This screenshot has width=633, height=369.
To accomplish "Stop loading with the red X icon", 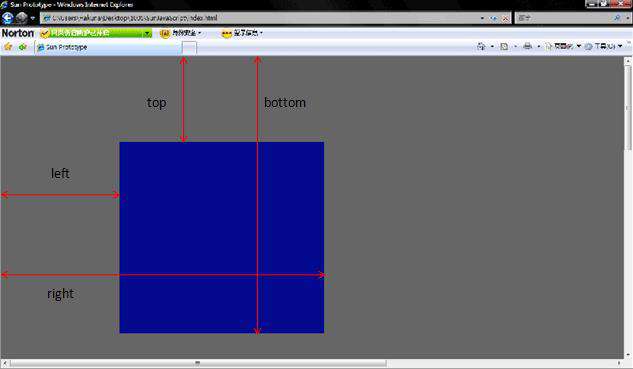I will (505, 18).
